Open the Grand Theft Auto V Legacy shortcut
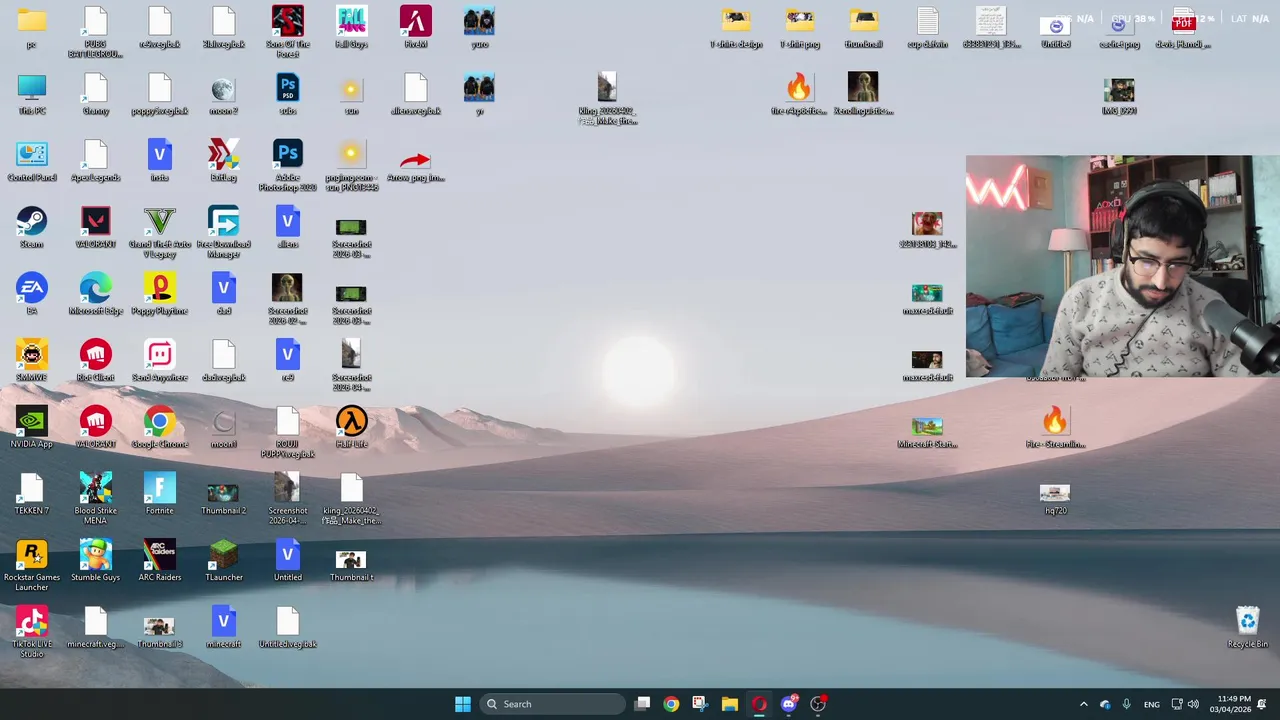This screenshot has width=1280, height=720. pyautogui.click(x=160, y=232)
